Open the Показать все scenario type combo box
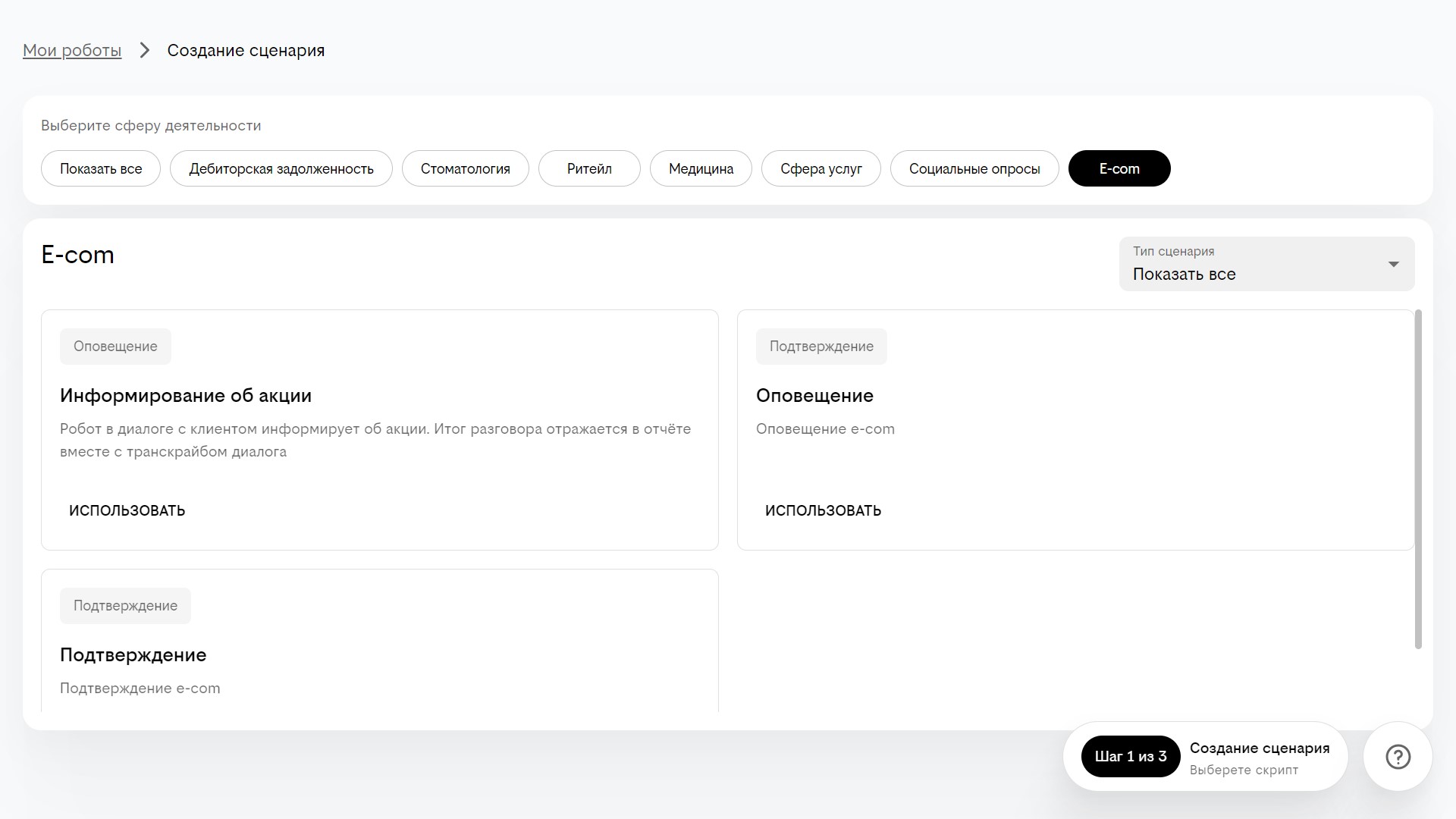Image resolution: width=1456 pixels, height=819 pixels. [x=1266, y=264]
